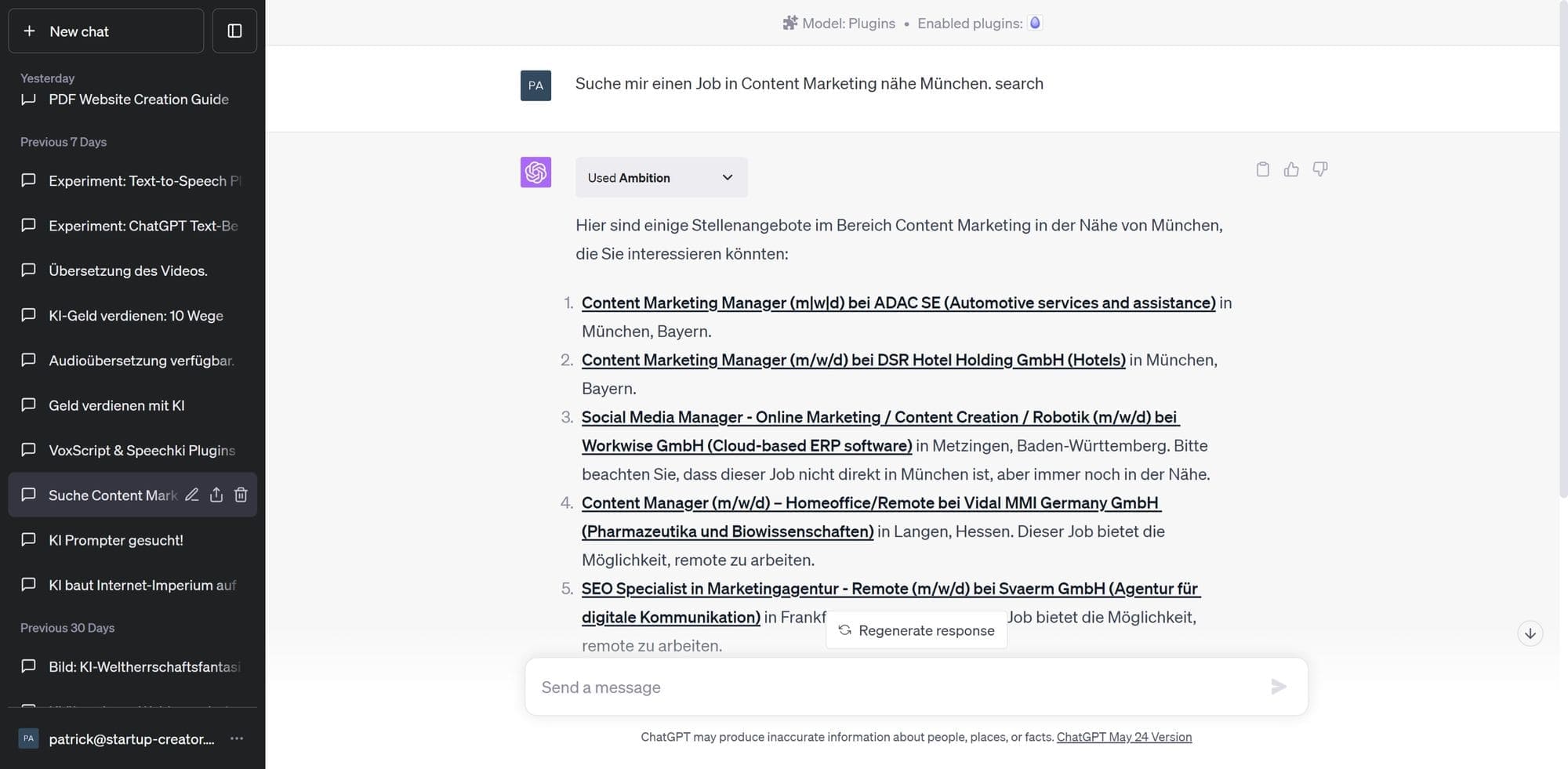Viewport: 1568px width, 769px height.
Task: Click the Model: Plugins puzzle icon
Action: pyautogui.click(x=789, y=23)
